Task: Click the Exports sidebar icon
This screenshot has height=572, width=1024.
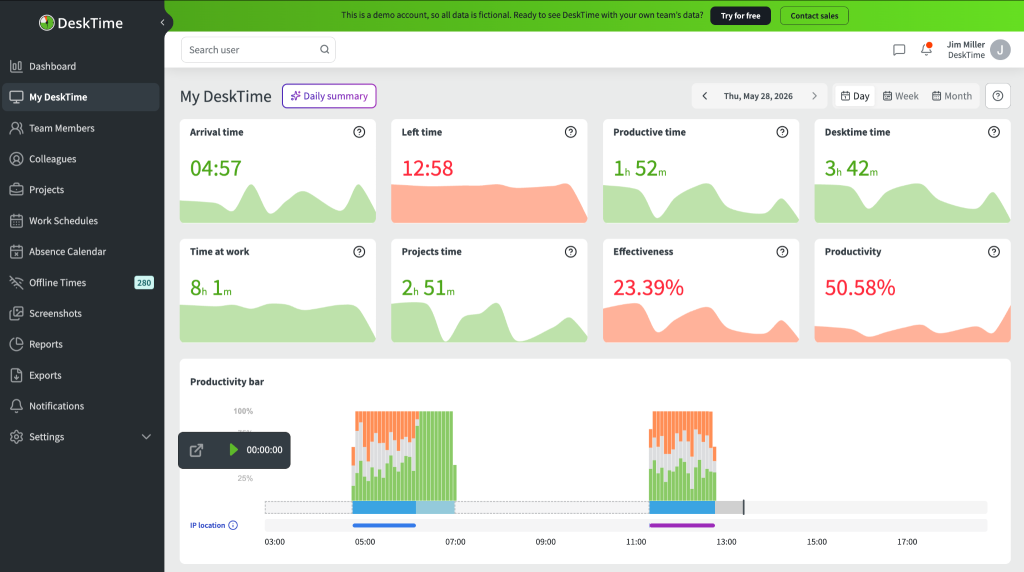Action: pyautogui.click(x=16, y=375)
